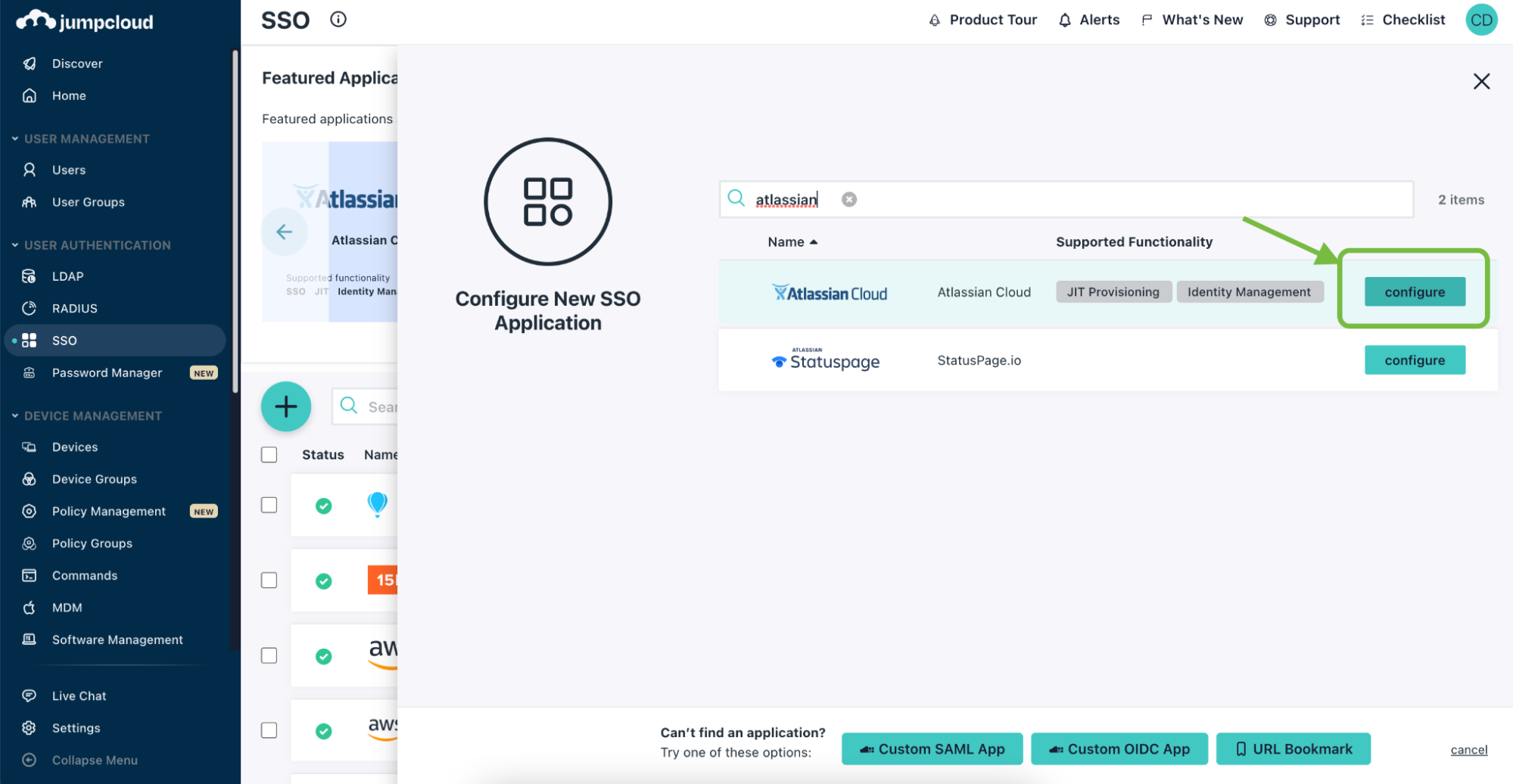The height and width of the screenshot is (784, 1513).
Task: Open What's New flag
Action: pos(1191,20)
